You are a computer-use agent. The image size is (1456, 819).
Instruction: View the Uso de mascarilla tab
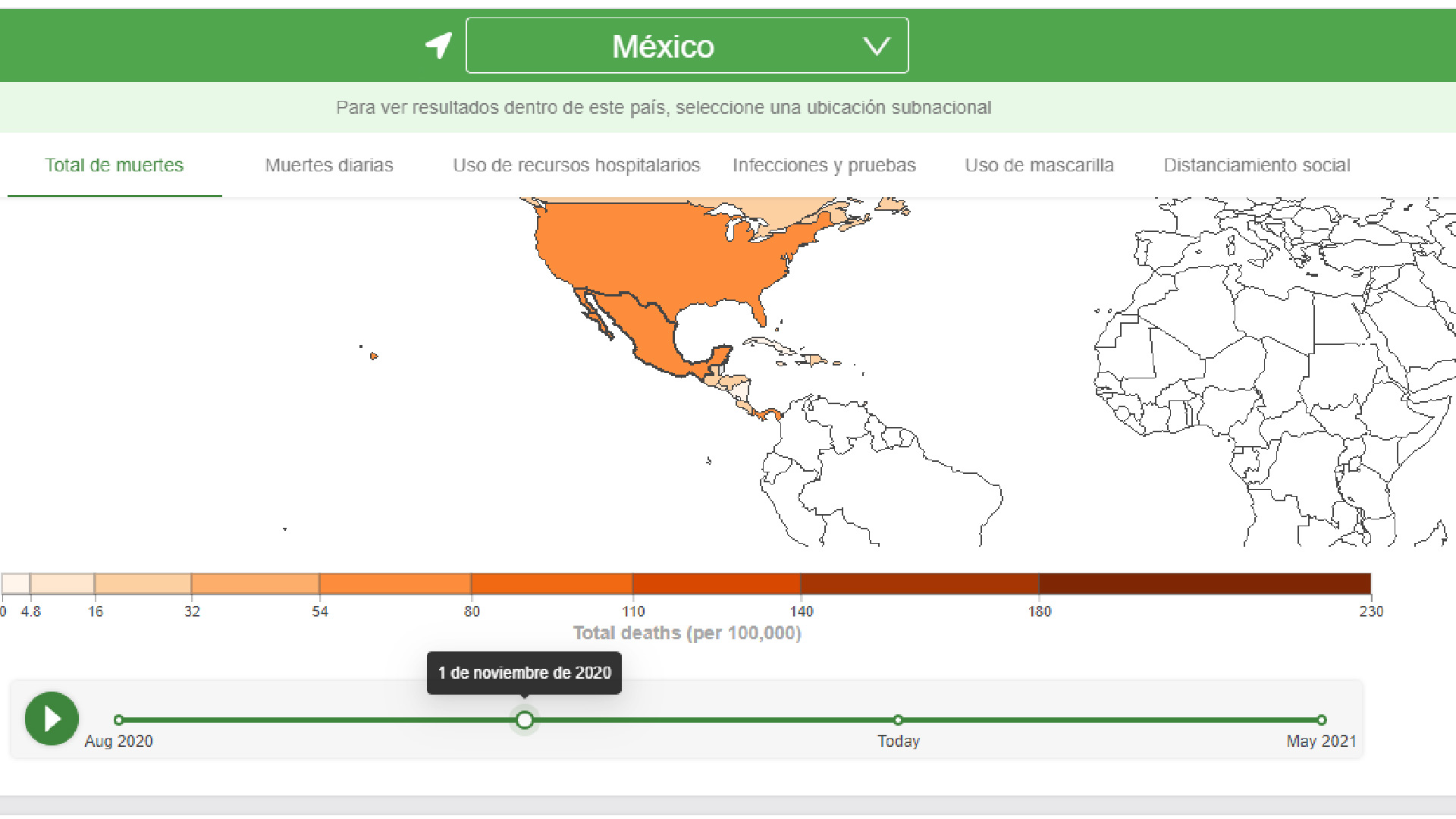(x=1040, y=165)
